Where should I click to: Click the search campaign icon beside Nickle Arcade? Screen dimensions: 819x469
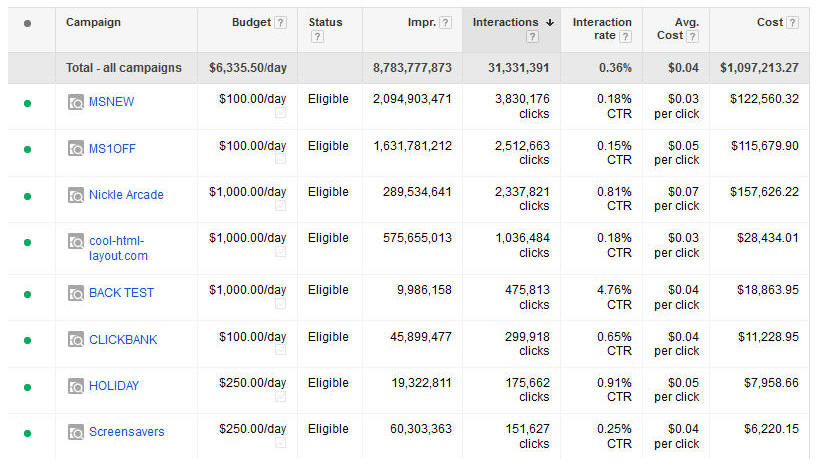(76, 195)
